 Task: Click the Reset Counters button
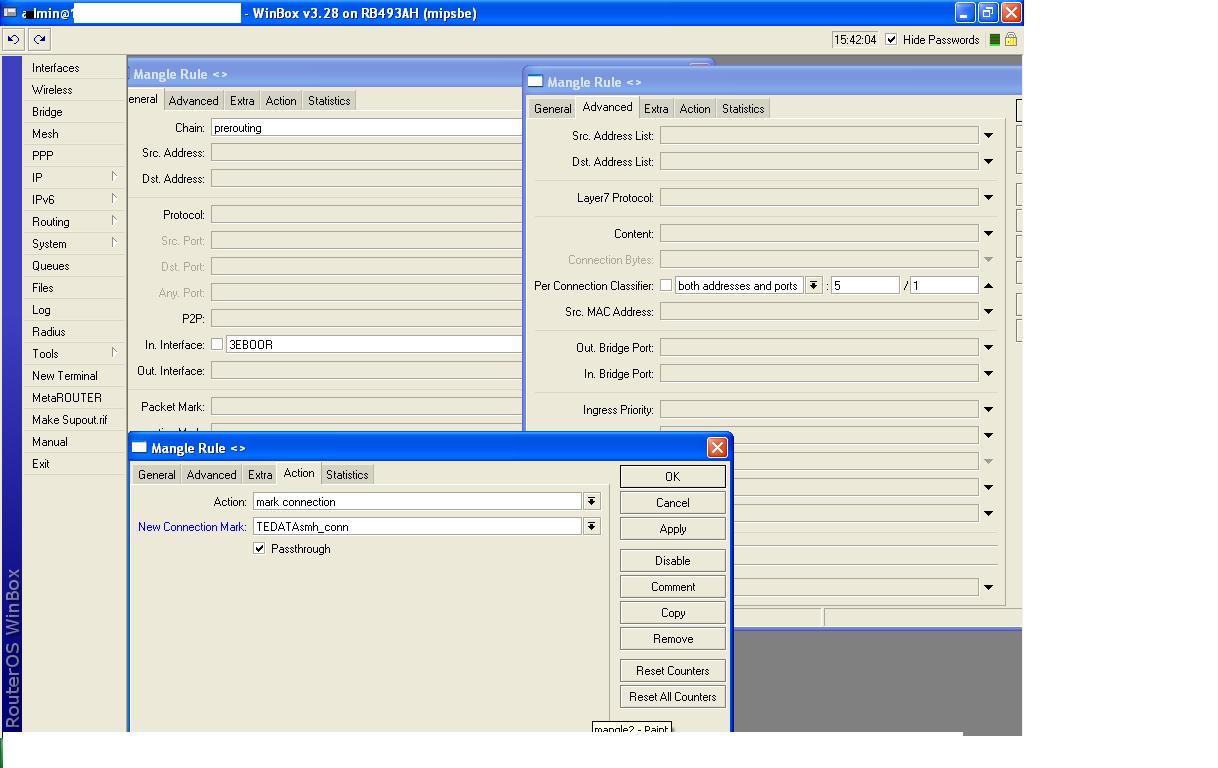(x=673, y=671)
